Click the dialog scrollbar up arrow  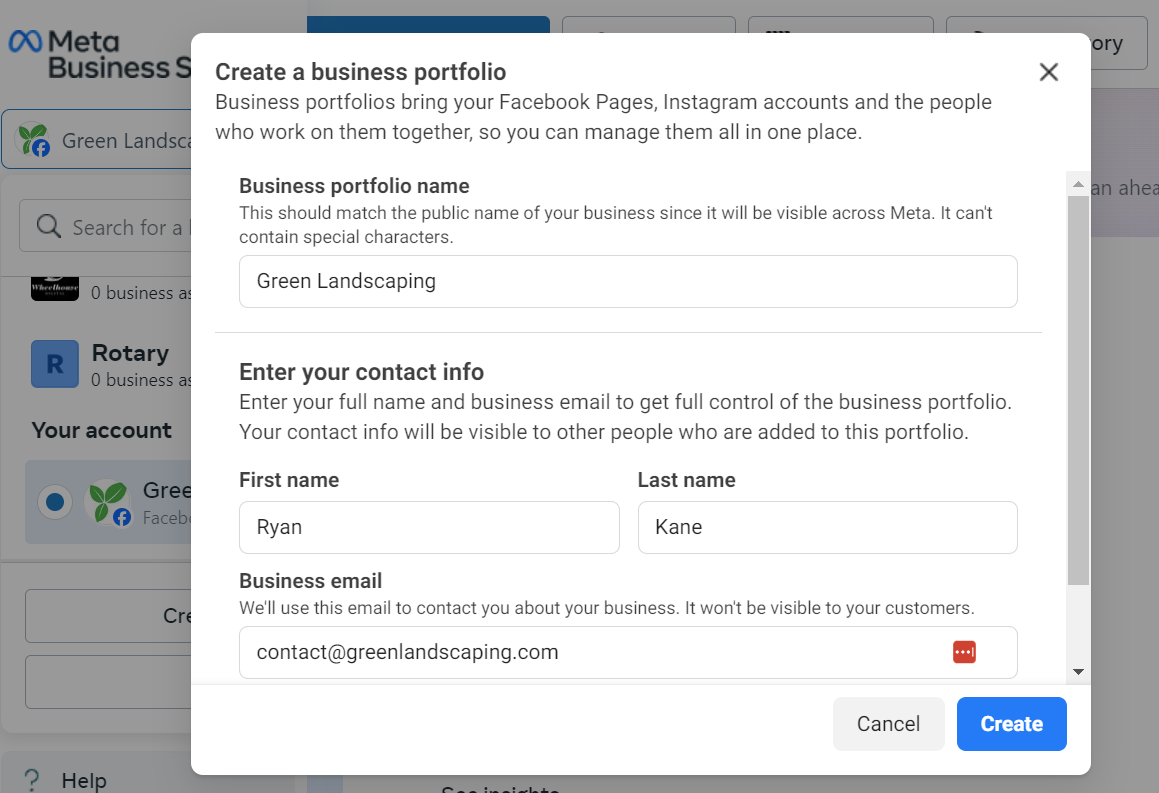(1078, 184)
